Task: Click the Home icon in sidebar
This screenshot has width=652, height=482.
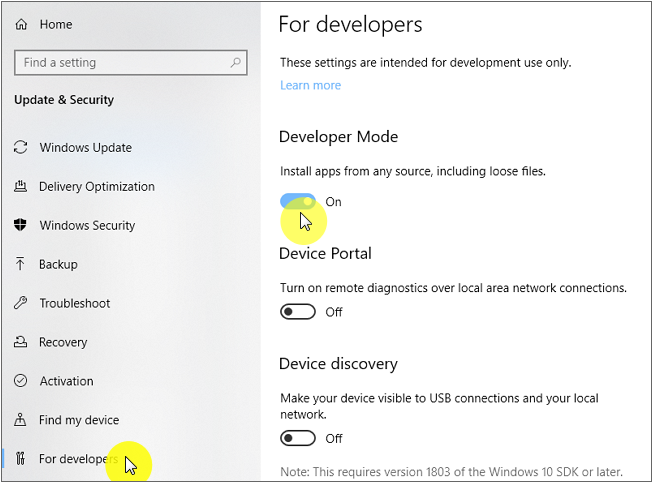Action: pyautogui.click(x=21, y=24)
